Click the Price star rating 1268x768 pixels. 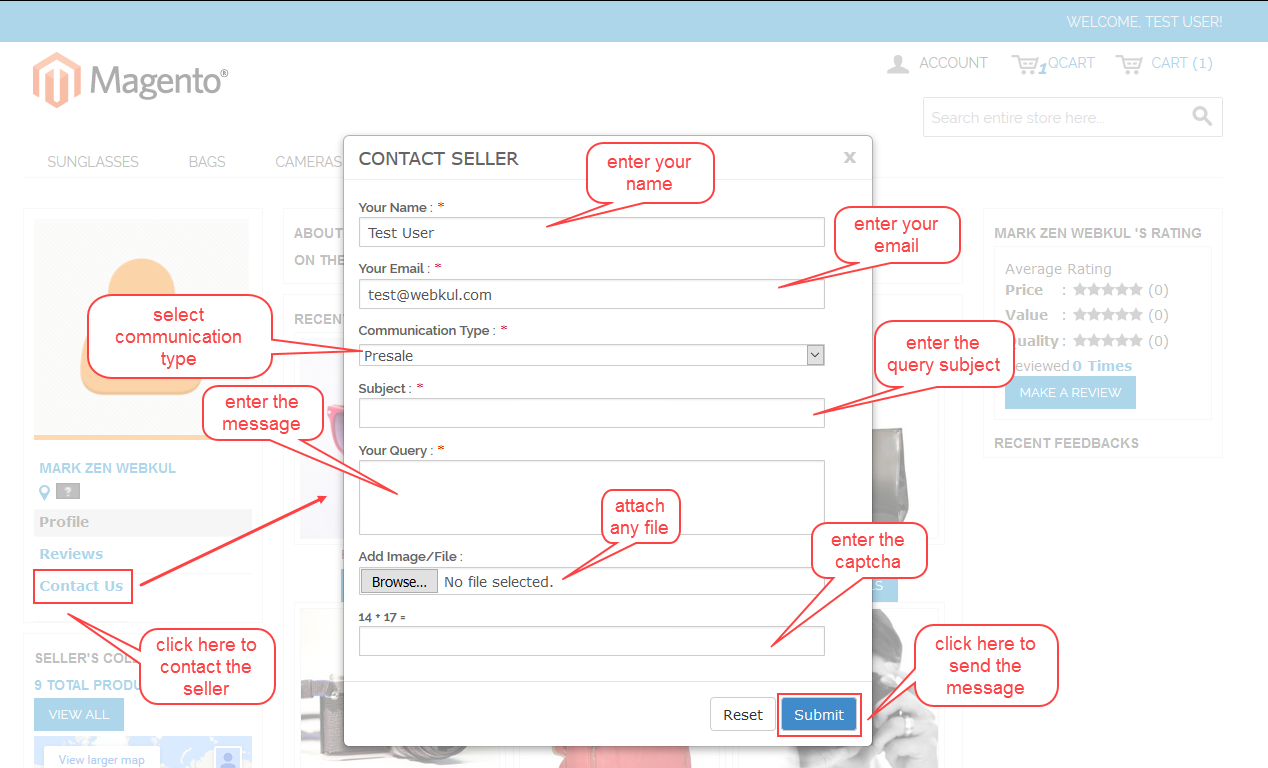(x=1107, y=290)
